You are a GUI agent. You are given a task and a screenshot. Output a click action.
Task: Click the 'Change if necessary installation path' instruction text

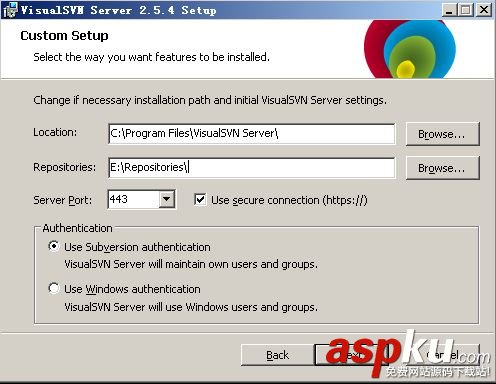click(x=210, y=100)
